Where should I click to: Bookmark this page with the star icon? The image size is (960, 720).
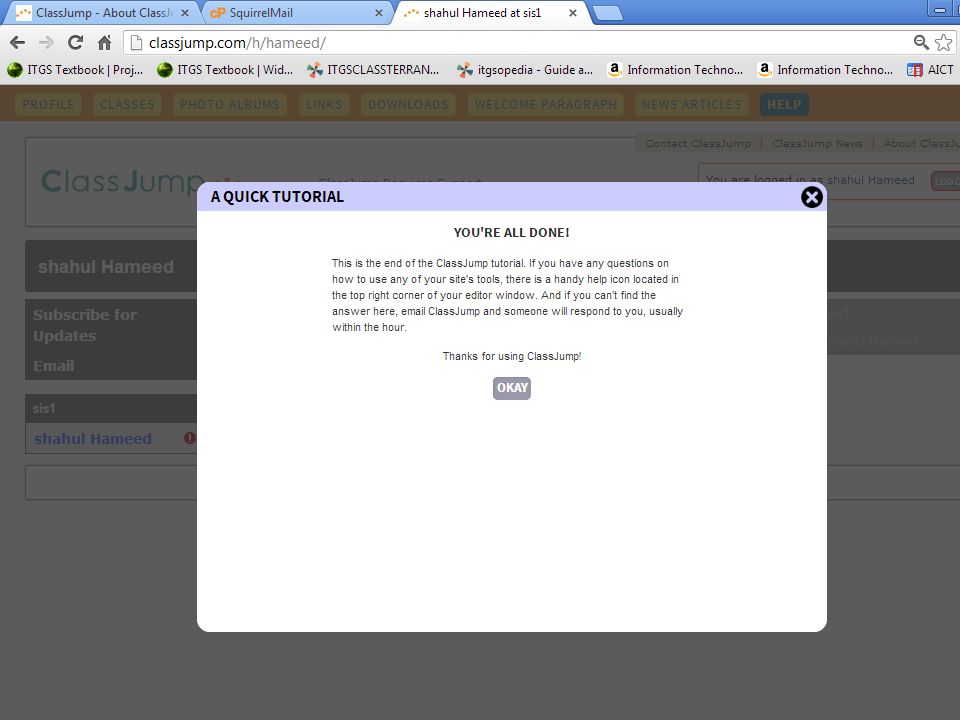[x=943, y=42]
